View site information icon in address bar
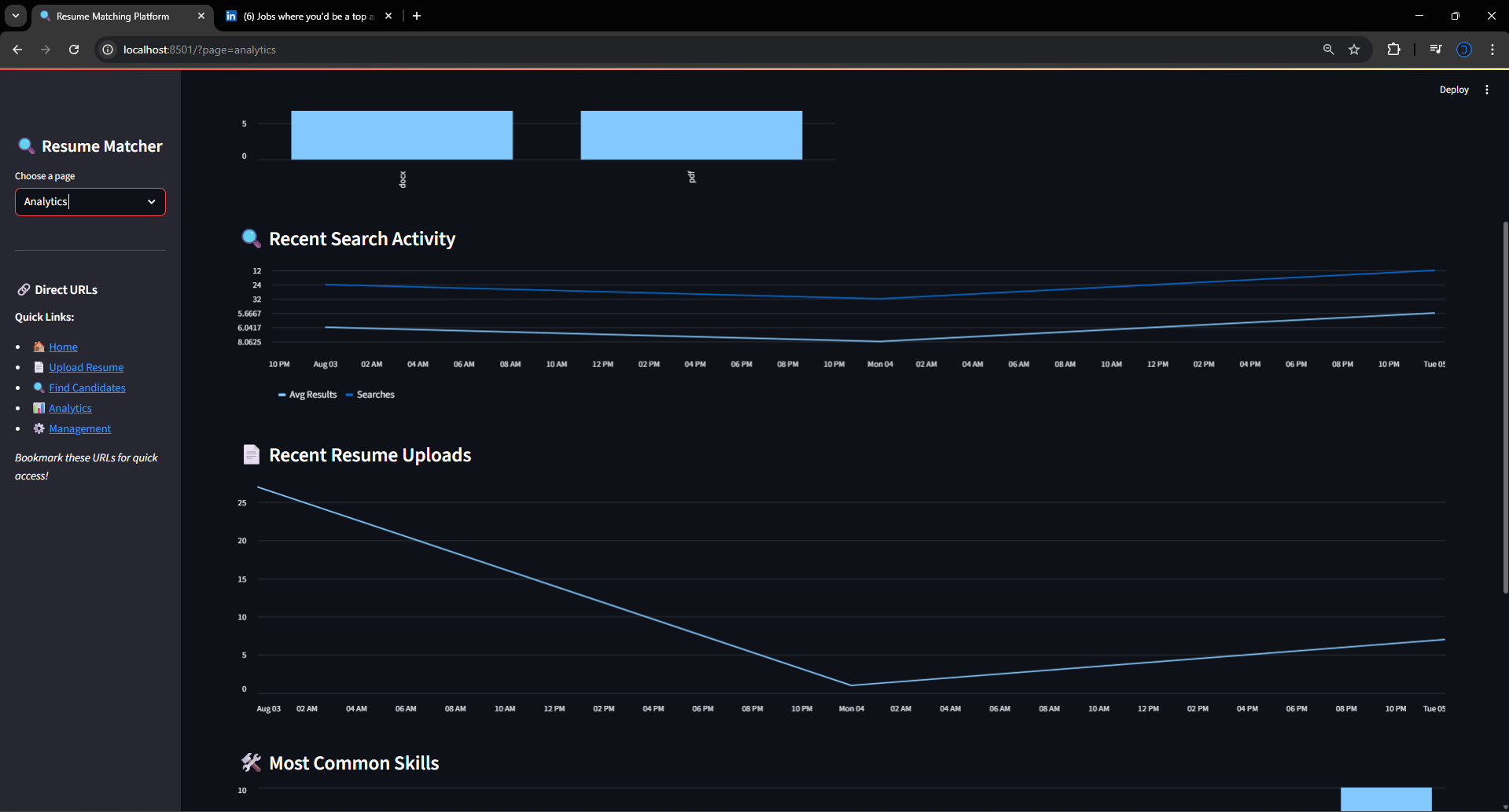Image resolution: width=1509 pixels, height=812 pixels. pos(108,50)
